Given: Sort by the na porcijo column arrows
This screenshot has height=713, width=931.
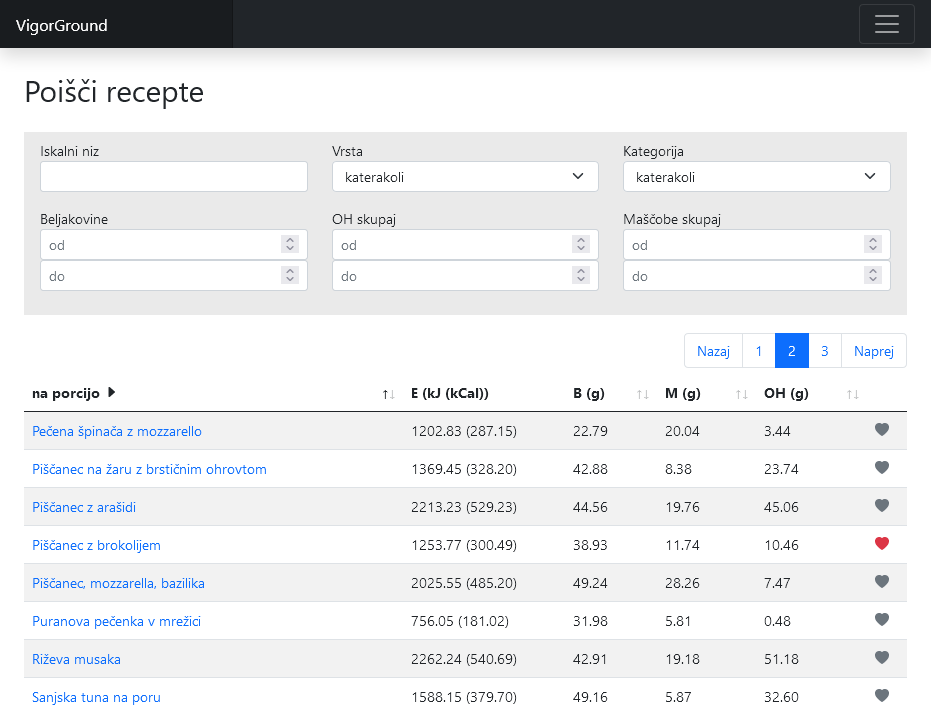Looking at the screenshot, I should (389, 395).
